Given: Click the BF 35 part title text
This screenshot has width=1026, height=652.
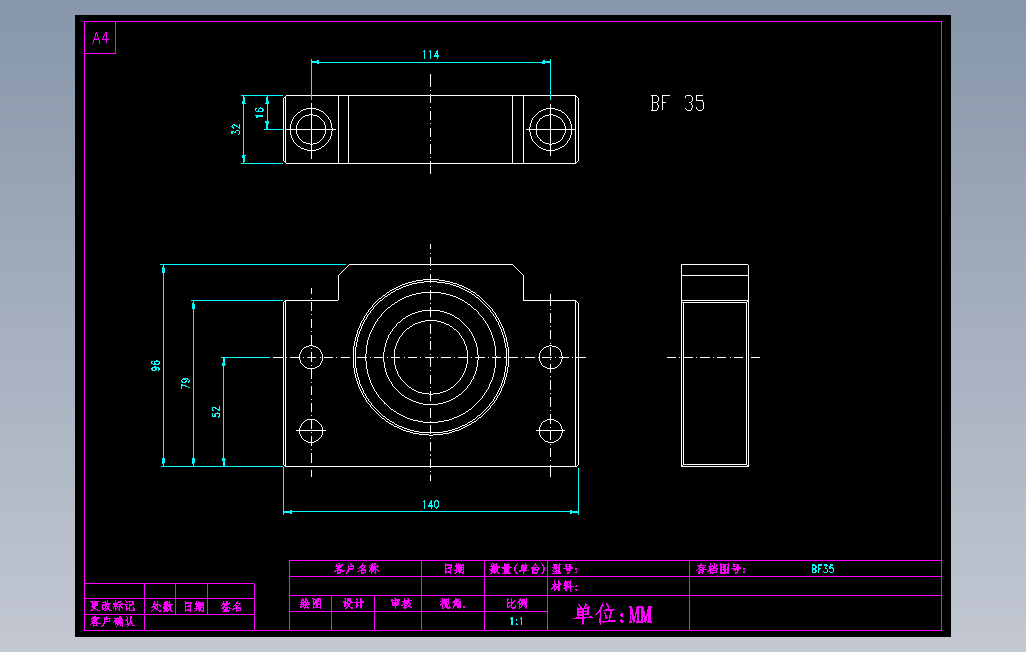Looking at the screenshot, I should 677,103.
